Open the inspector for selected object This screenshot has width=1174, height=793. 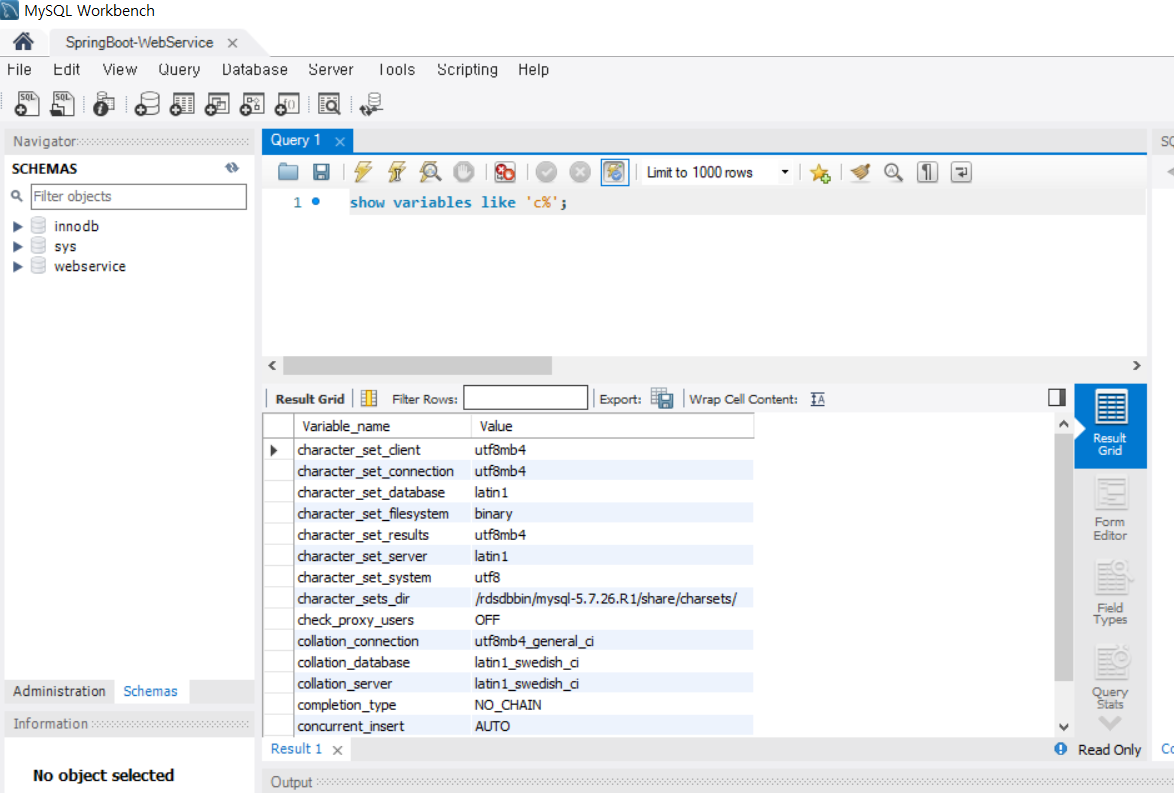pos(103,104)
